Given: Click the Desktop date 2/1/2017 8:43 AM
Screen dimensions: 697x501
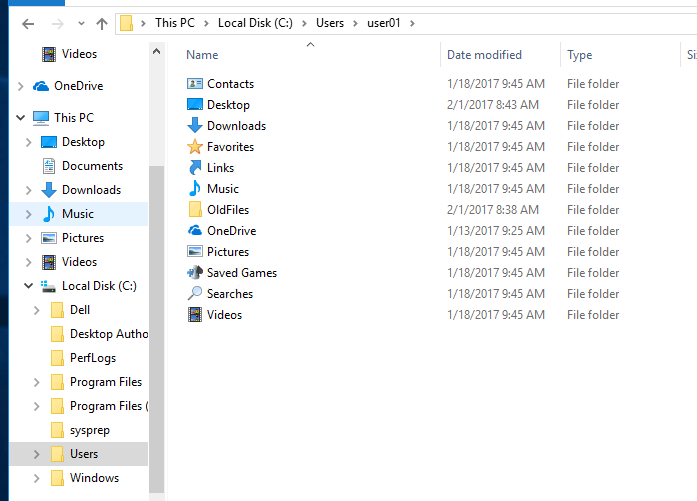Looking at the screenshot, I should 493,104.
